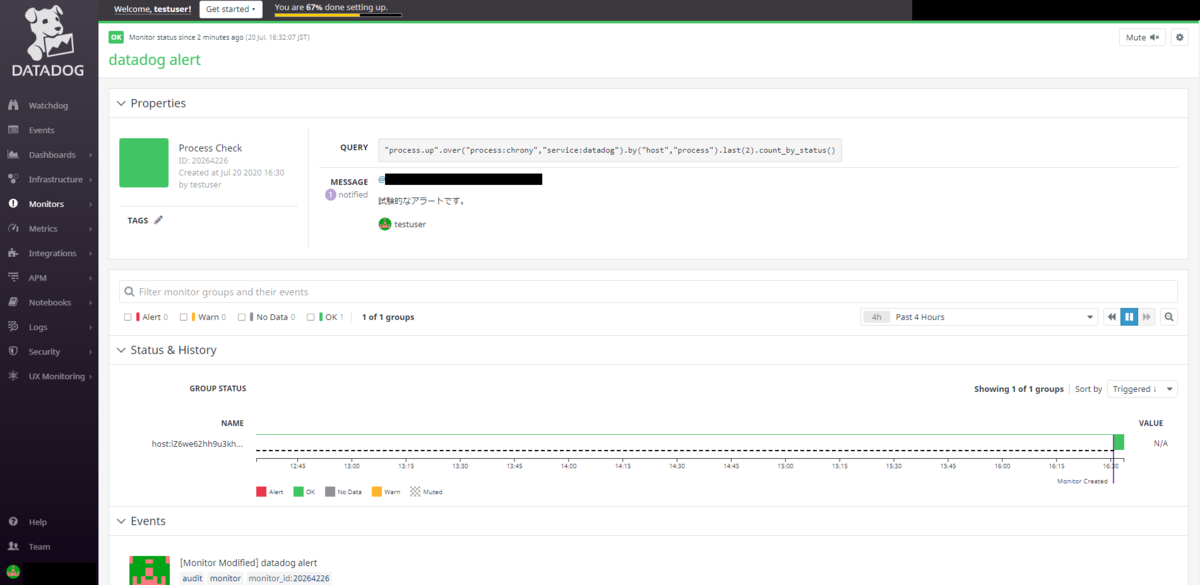Edit tags with pencil icon
The height and width of the screenshot is (585, 1200).
pos(158,220)
